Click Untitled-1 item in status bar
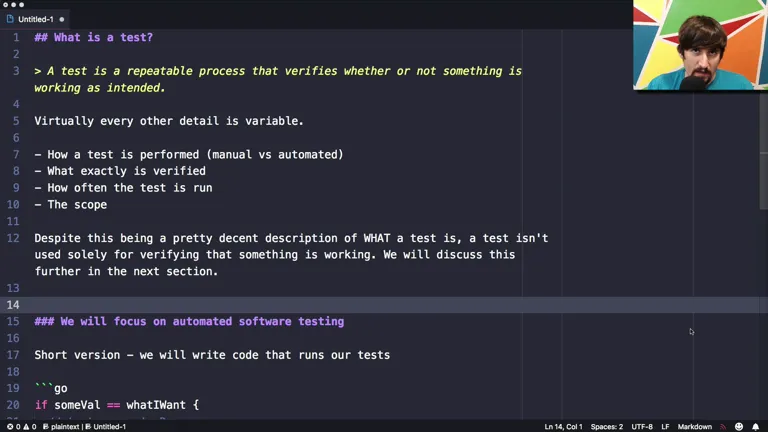The height and width of the screenshot is (432, 768). (x=106, y=427)
